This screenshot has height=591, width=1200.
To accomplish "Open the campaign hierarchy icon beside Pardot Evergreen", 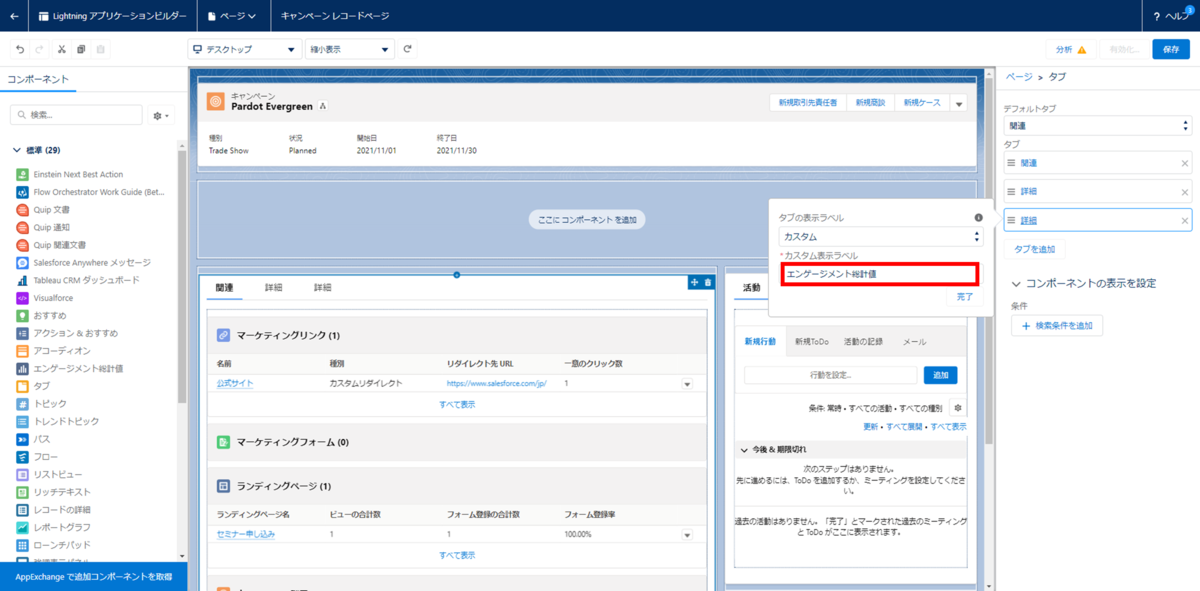I will click(323, 106).
